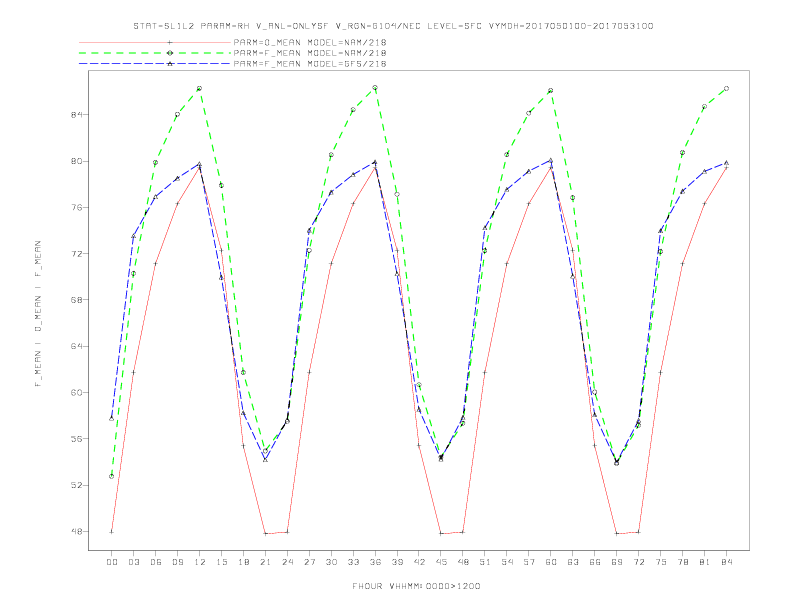Screen dimensions: 792x612
Task: Select legend entry PARM=F_MEAN MODEL=NAM/218
Action: pos(310,53)
